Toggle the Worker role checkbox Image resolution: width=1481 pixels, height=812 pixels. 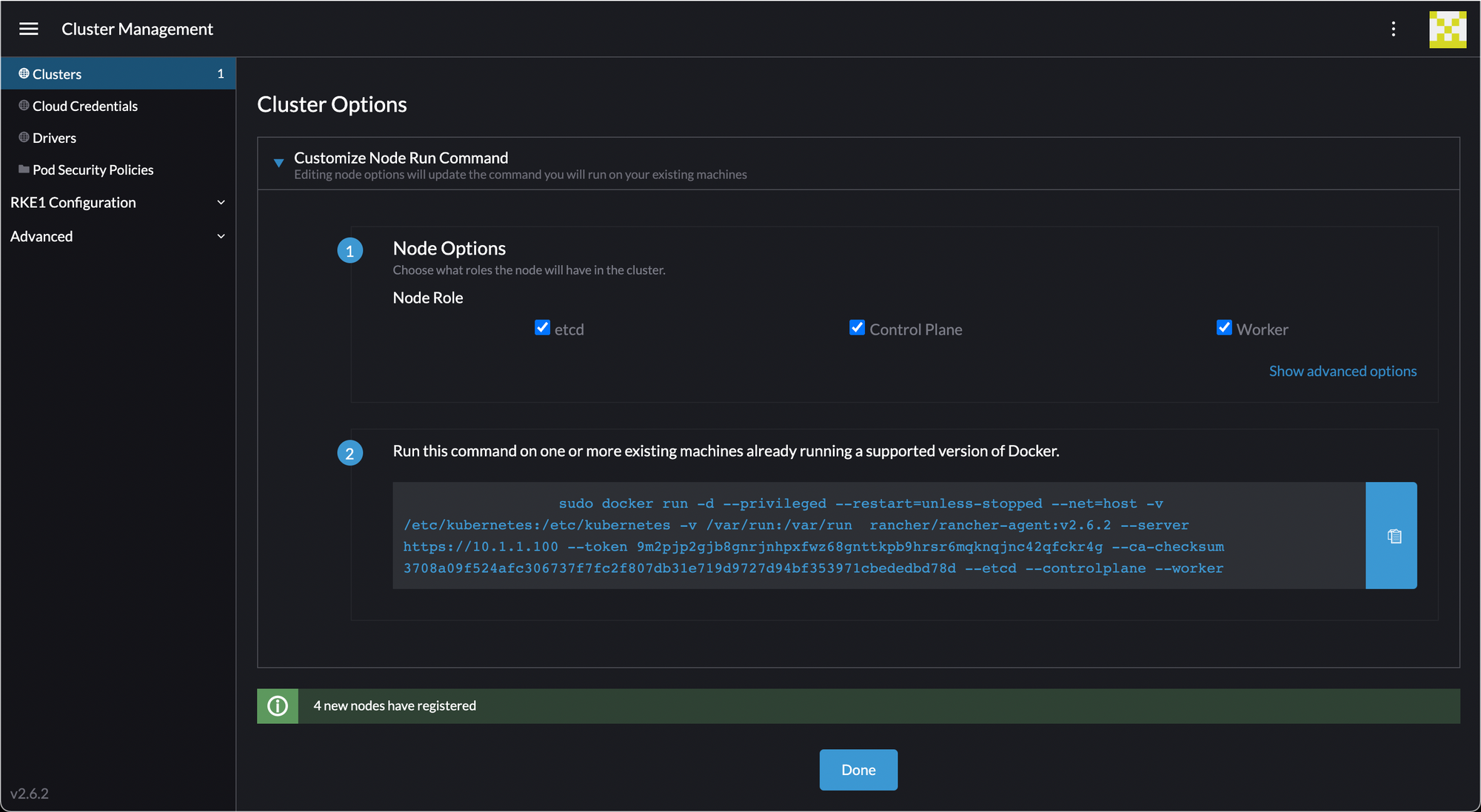[1224, 328]
